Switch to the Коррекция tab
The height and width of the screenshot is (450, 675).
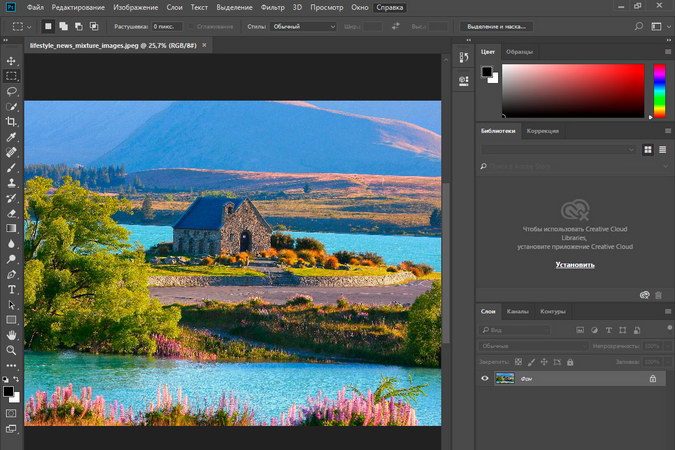point(542,131)
